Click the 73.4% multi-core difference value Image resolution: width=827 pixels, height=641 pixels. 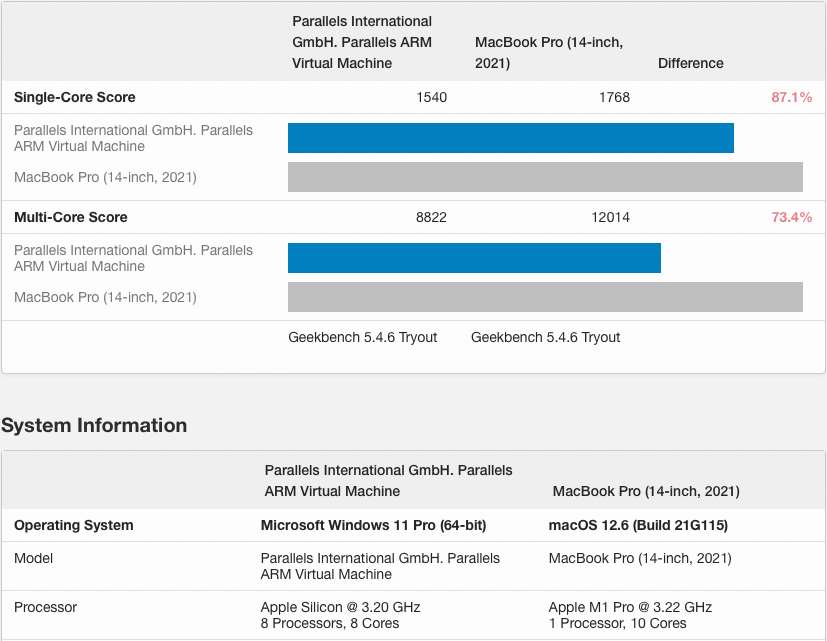click(791, 217)
